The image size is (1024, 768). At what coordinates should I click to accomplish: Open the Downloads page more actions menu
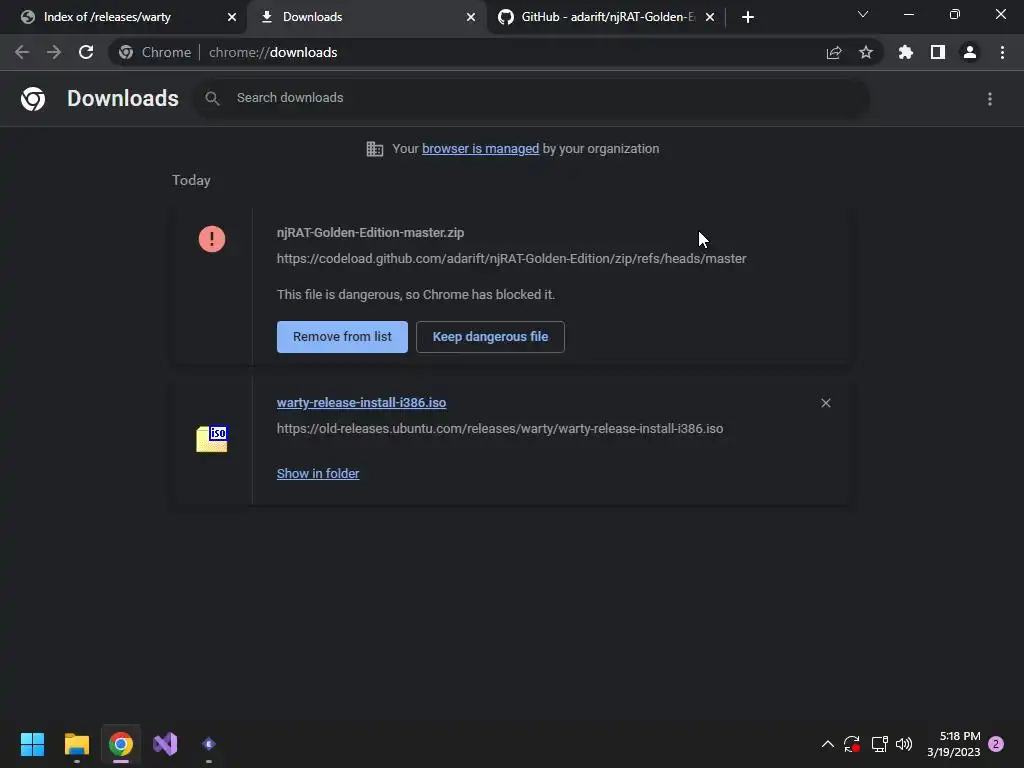(990, 99)
